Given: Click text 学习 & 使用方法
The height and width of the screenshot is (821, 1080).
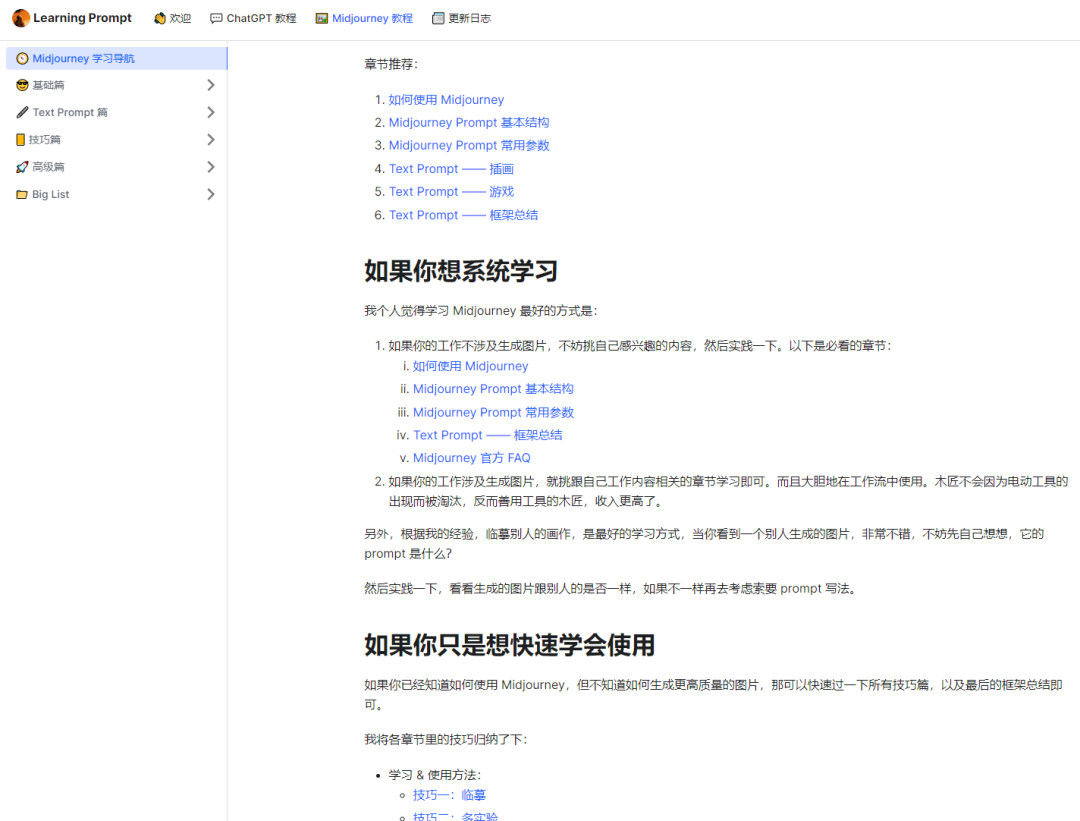Looking at the screenshot, I should [x=434, y=776].
